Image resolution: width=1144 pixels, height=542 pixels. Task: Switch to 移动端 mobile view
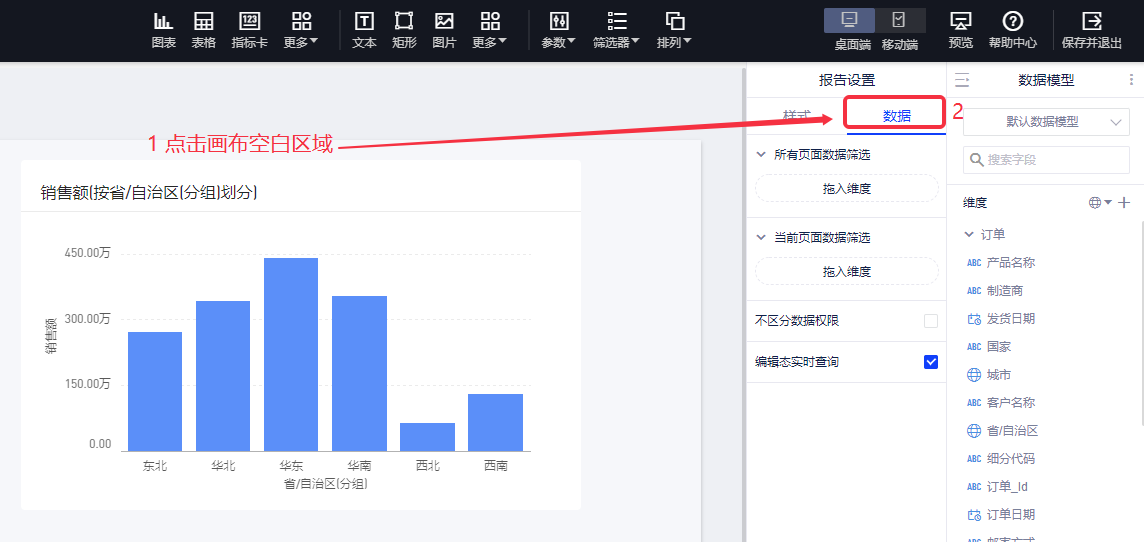[x=900, y=30]
